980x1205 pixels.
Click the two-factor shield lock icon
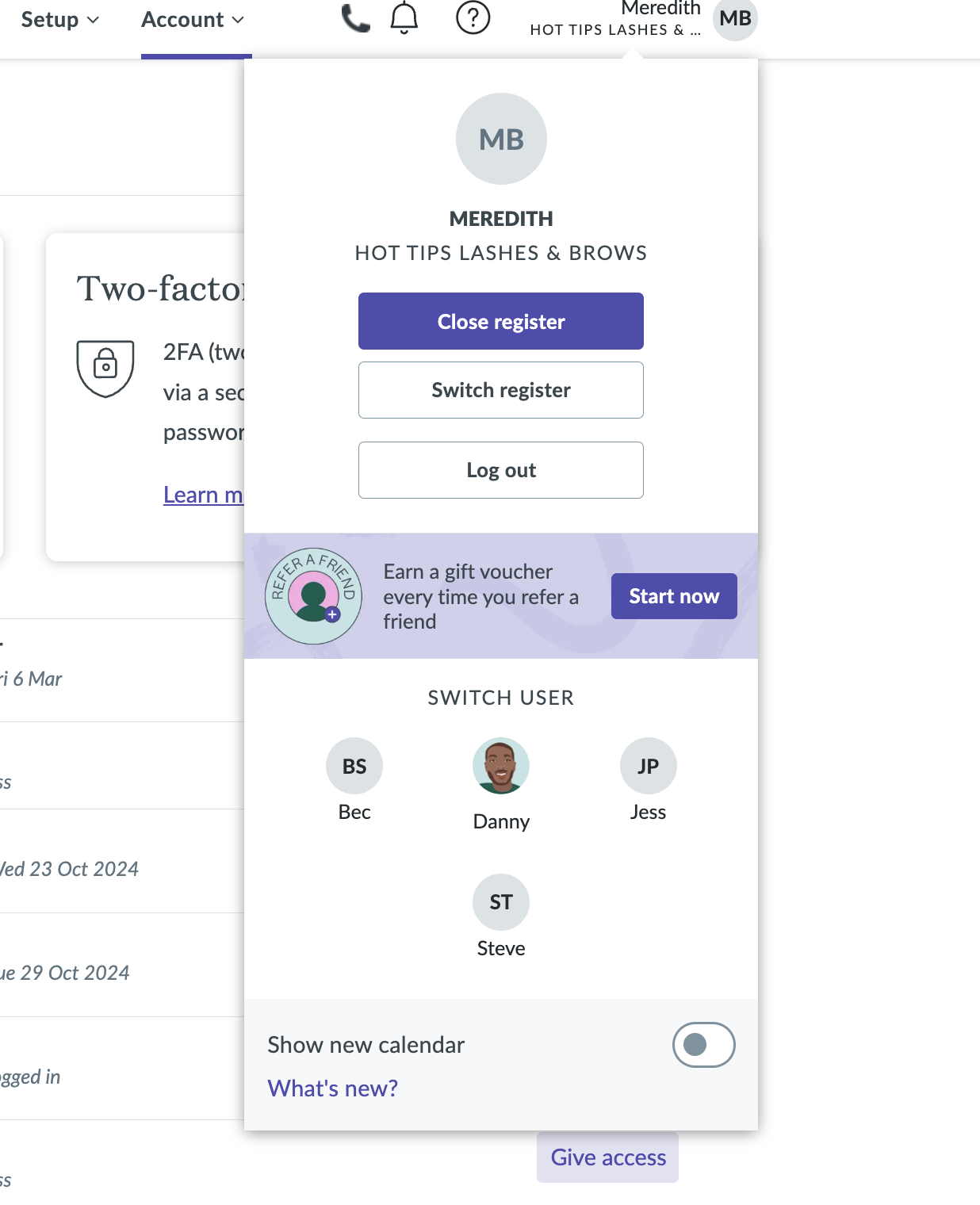[105, 368]
